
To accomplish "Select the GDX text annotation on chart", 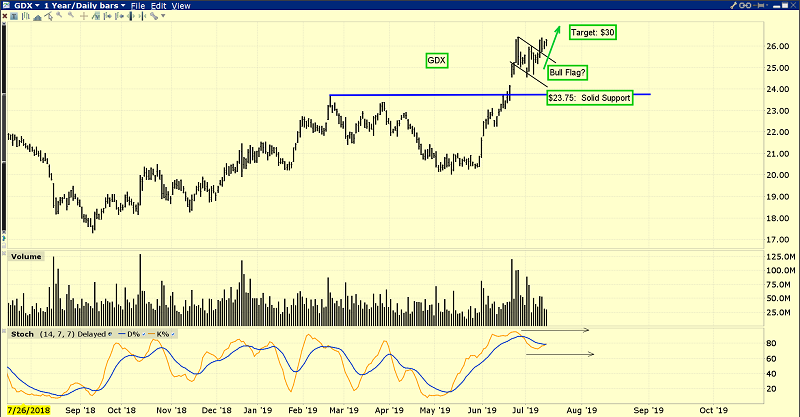I will (x=436, y=60).
